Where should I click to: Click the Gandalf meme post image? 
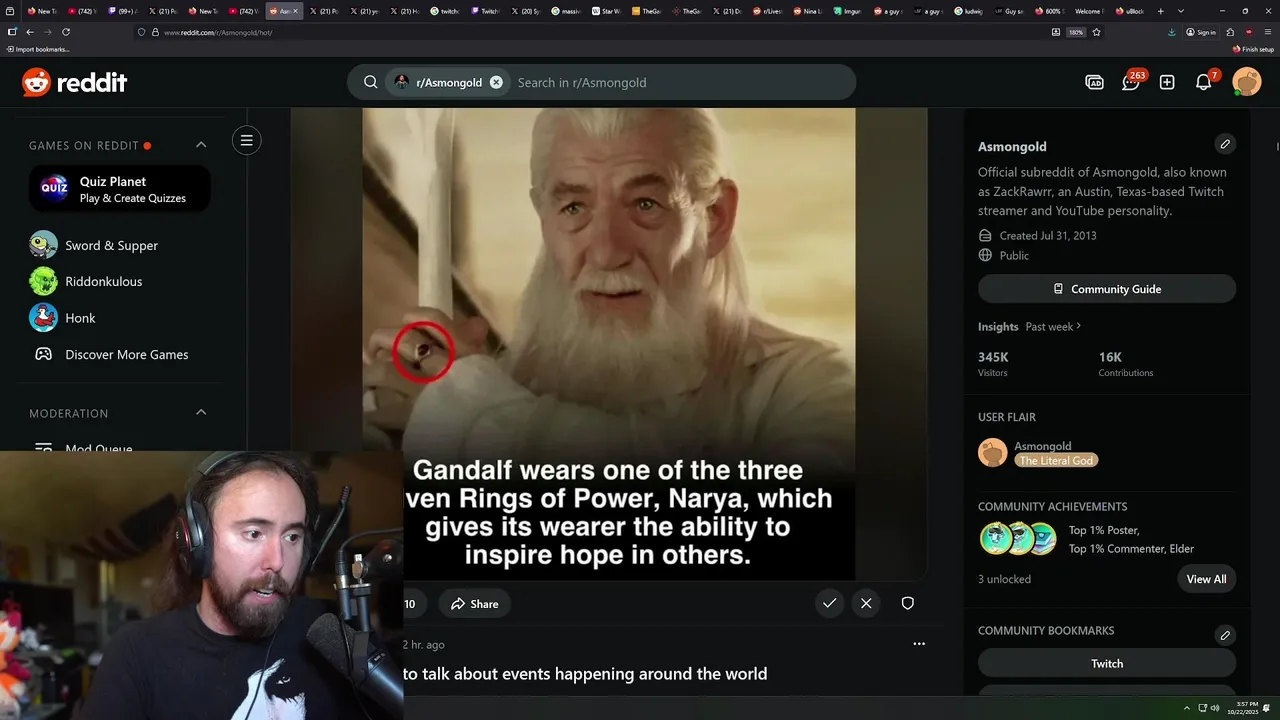(x=608, y=344)
